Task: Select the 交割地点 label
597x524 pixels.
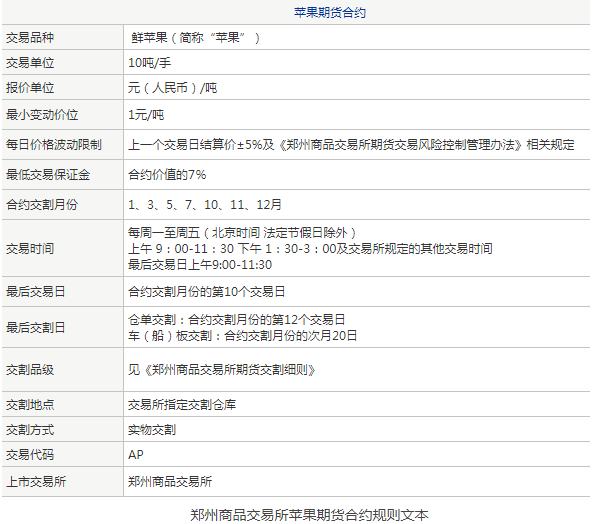Action: point(30,404)
